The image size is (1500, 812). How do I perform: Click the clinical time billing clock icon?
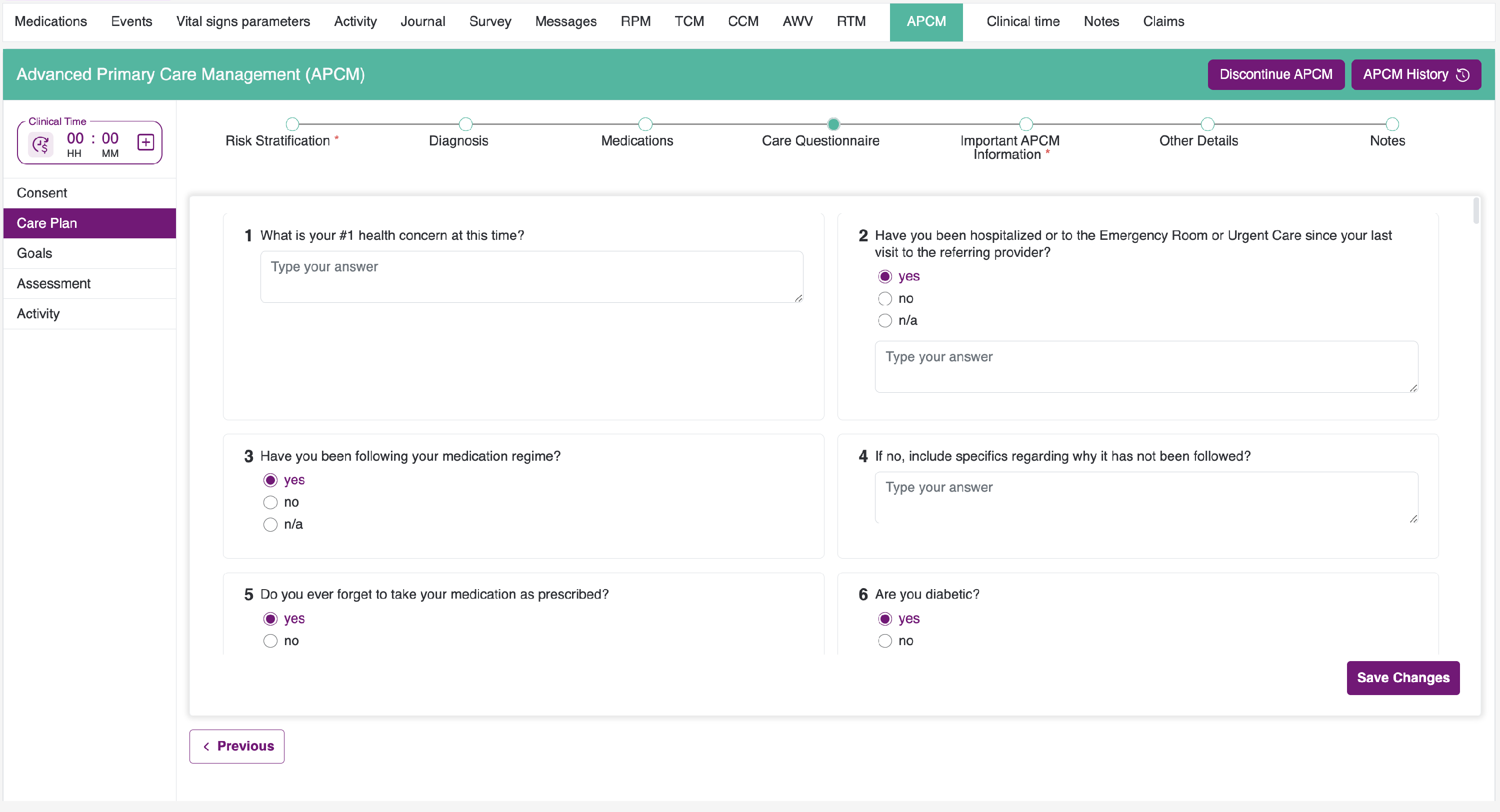41,144
